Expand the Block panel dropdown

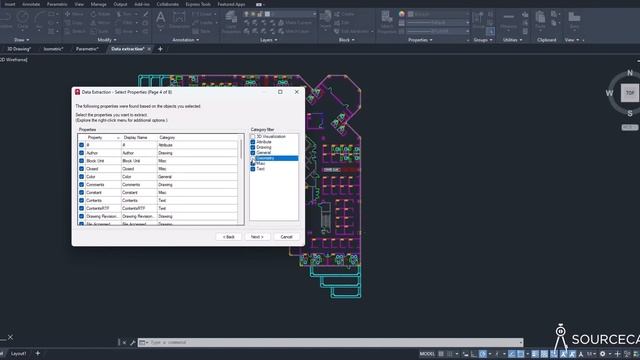tap(347, 40)
